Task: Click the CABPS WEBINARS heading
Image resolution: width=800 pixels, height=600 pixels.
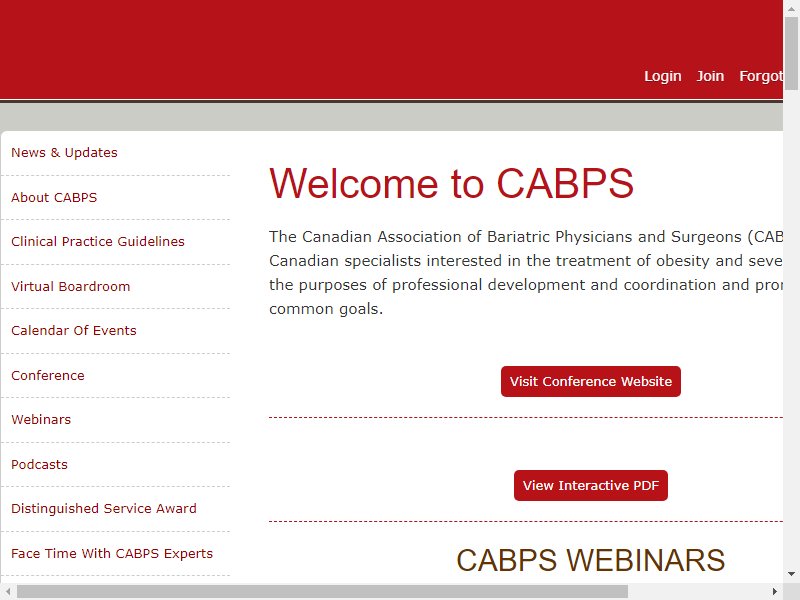Action: coord(590,560)
